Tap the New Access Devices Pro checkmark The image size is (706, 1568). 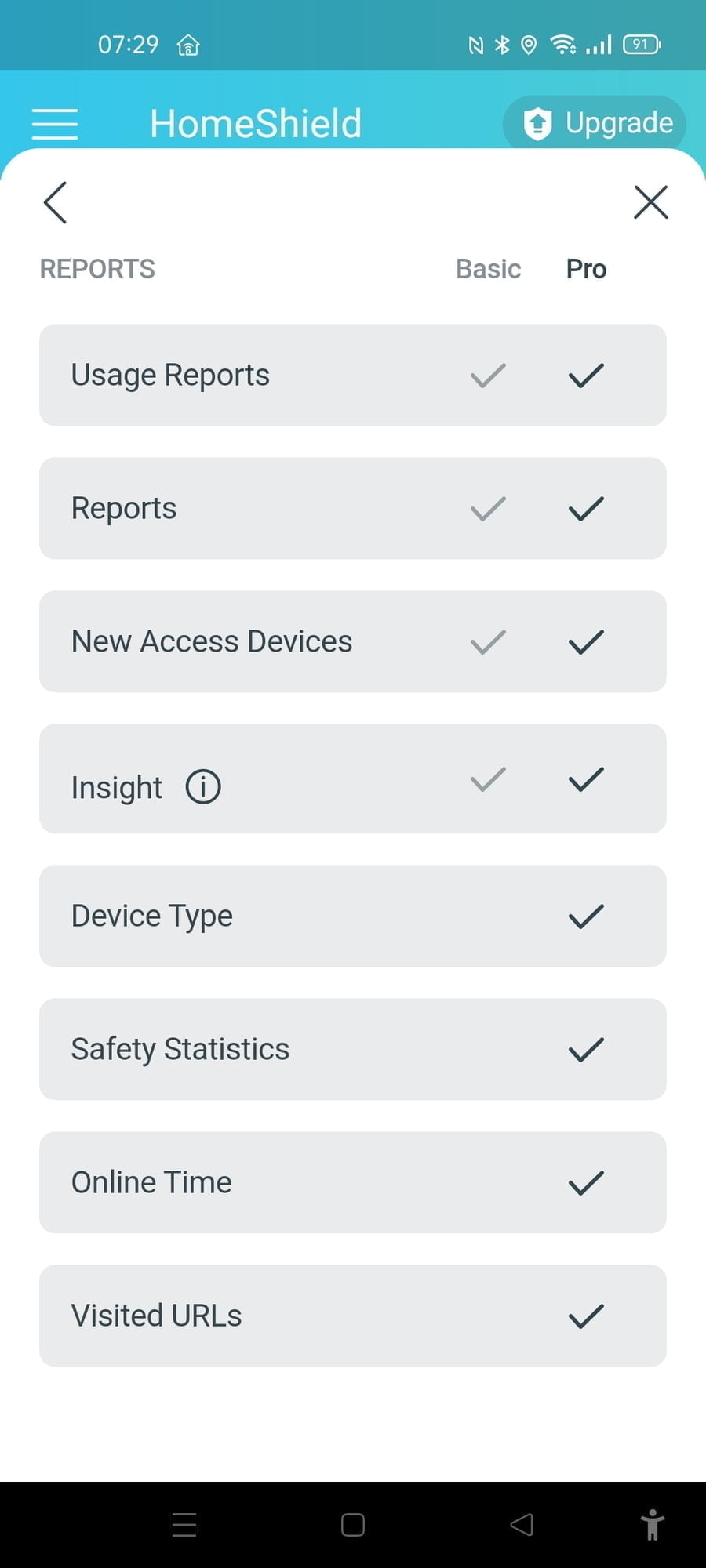586,642
